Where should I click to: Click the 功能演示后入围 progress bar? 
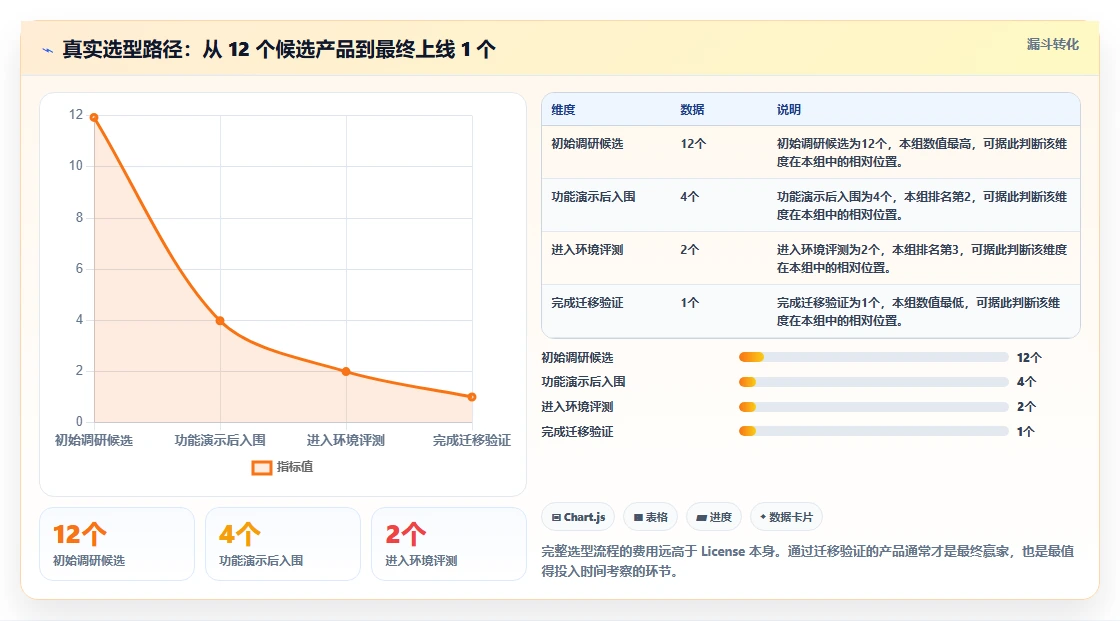pos(873,382)
